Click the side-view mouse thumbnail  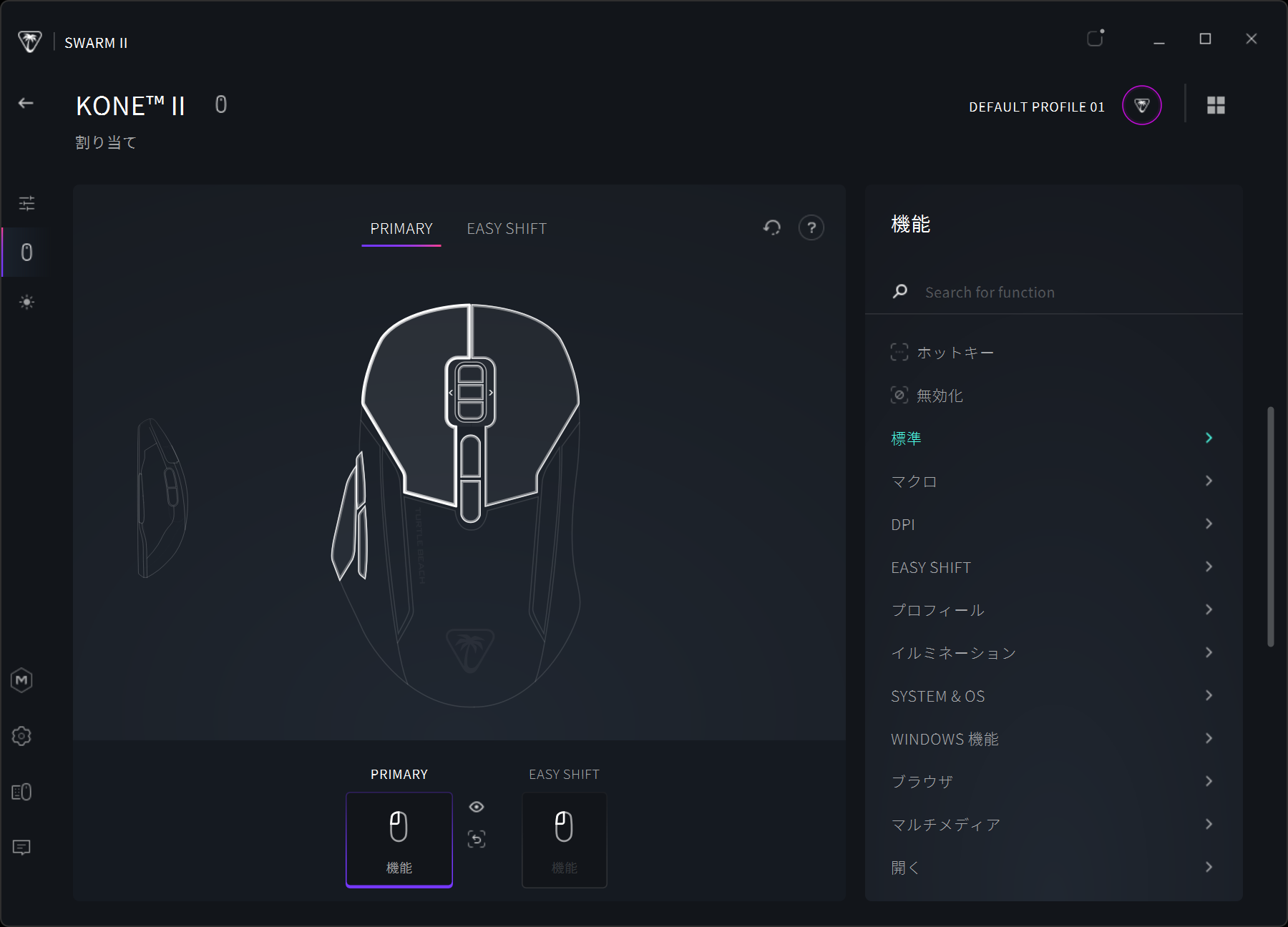tap(162, 498)
